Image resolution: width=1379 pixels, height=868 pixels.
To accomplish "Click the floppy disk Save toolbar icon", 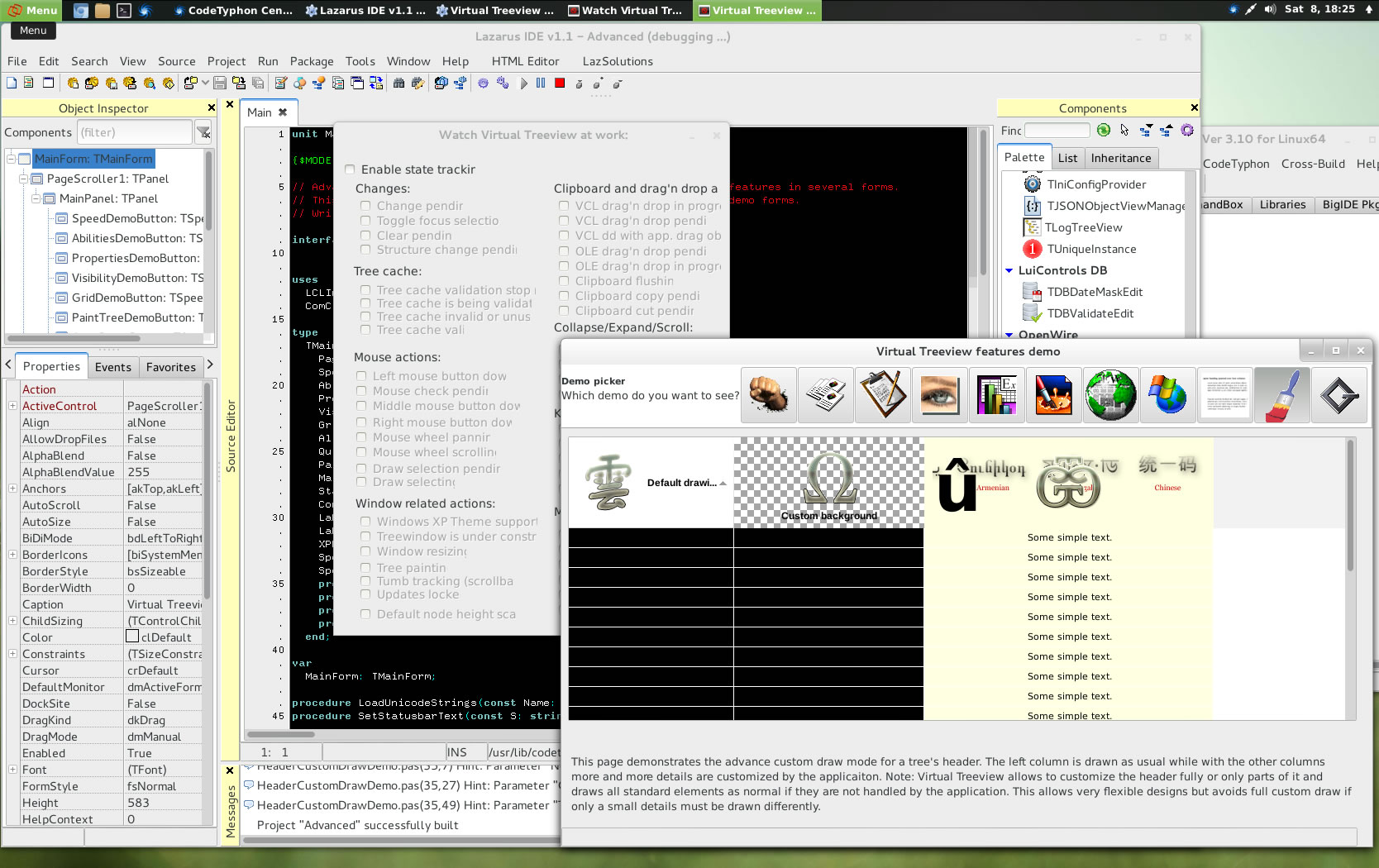I will point(220,83).
